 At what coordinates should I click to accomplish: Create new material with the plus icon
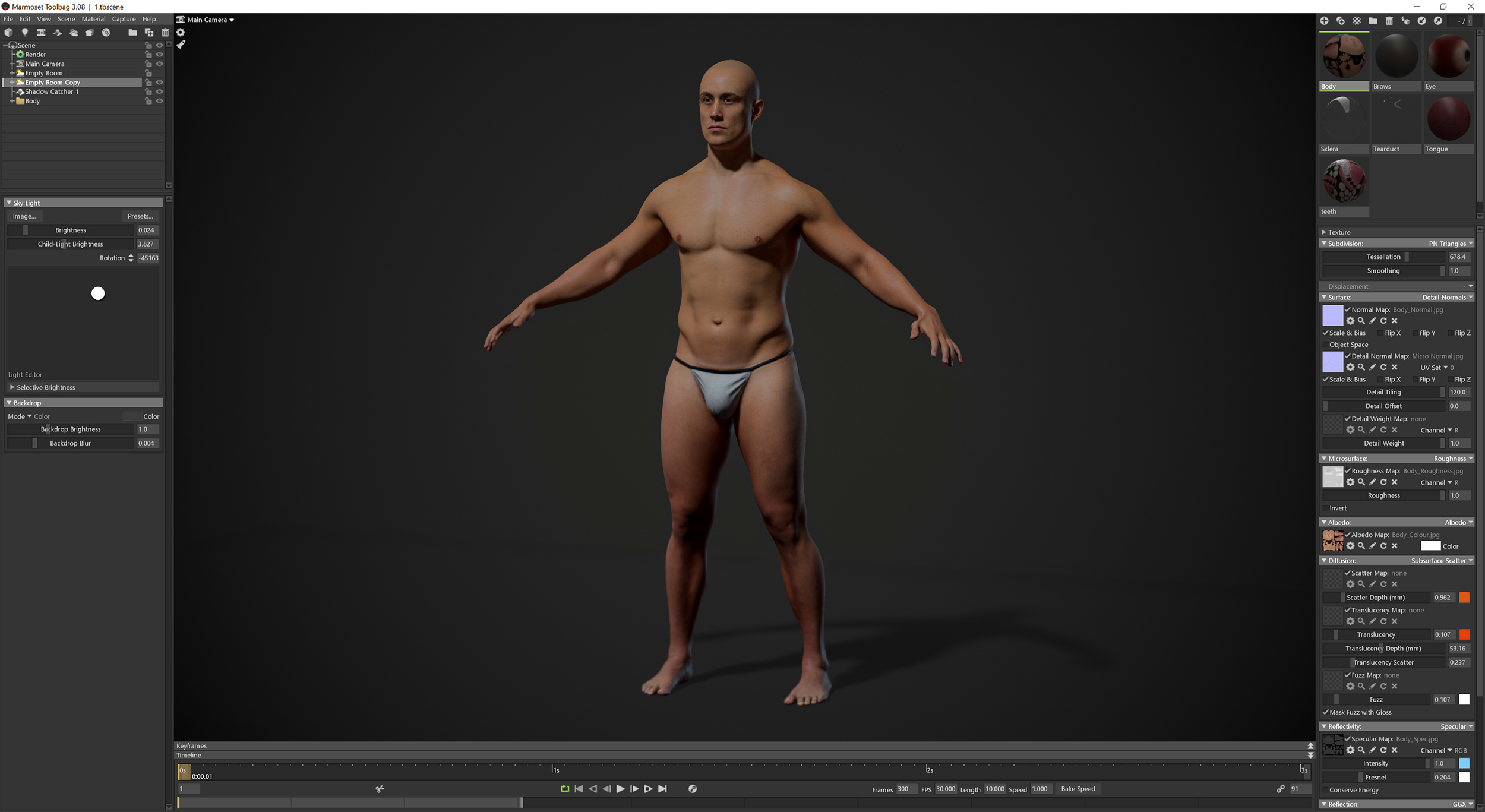pyautogui.click(x=1324, y=21)
